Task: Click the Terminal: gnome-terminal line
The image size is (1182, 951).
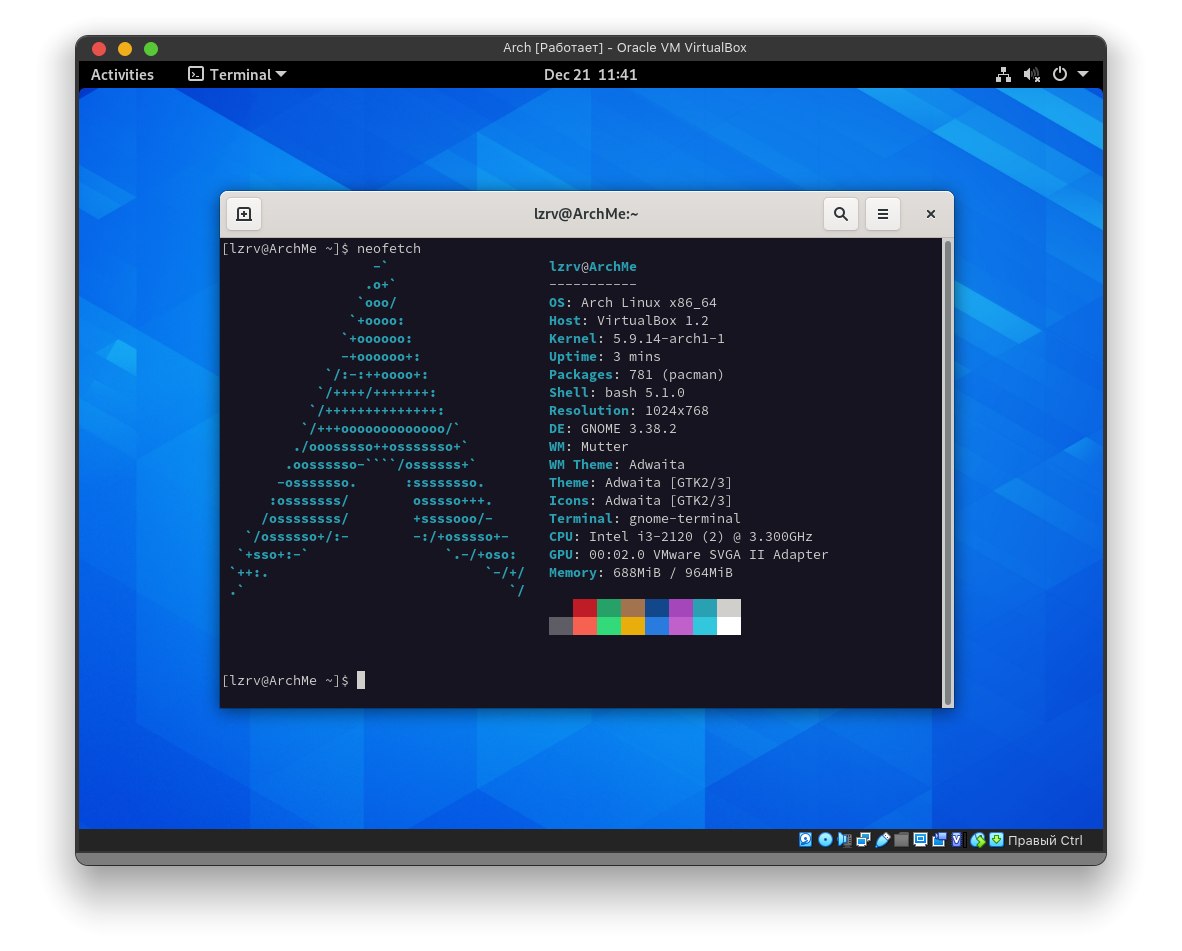Action: (645, 518)
